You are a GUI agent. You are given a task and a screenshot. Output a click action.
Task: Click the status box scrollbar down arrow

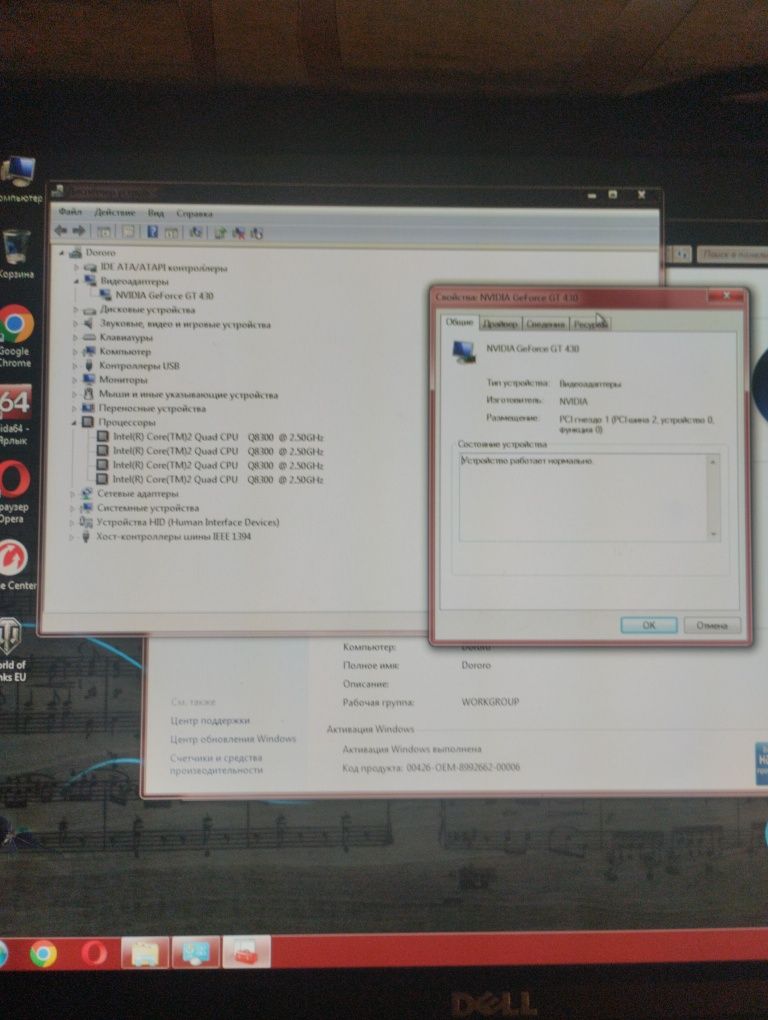point(713,534)
